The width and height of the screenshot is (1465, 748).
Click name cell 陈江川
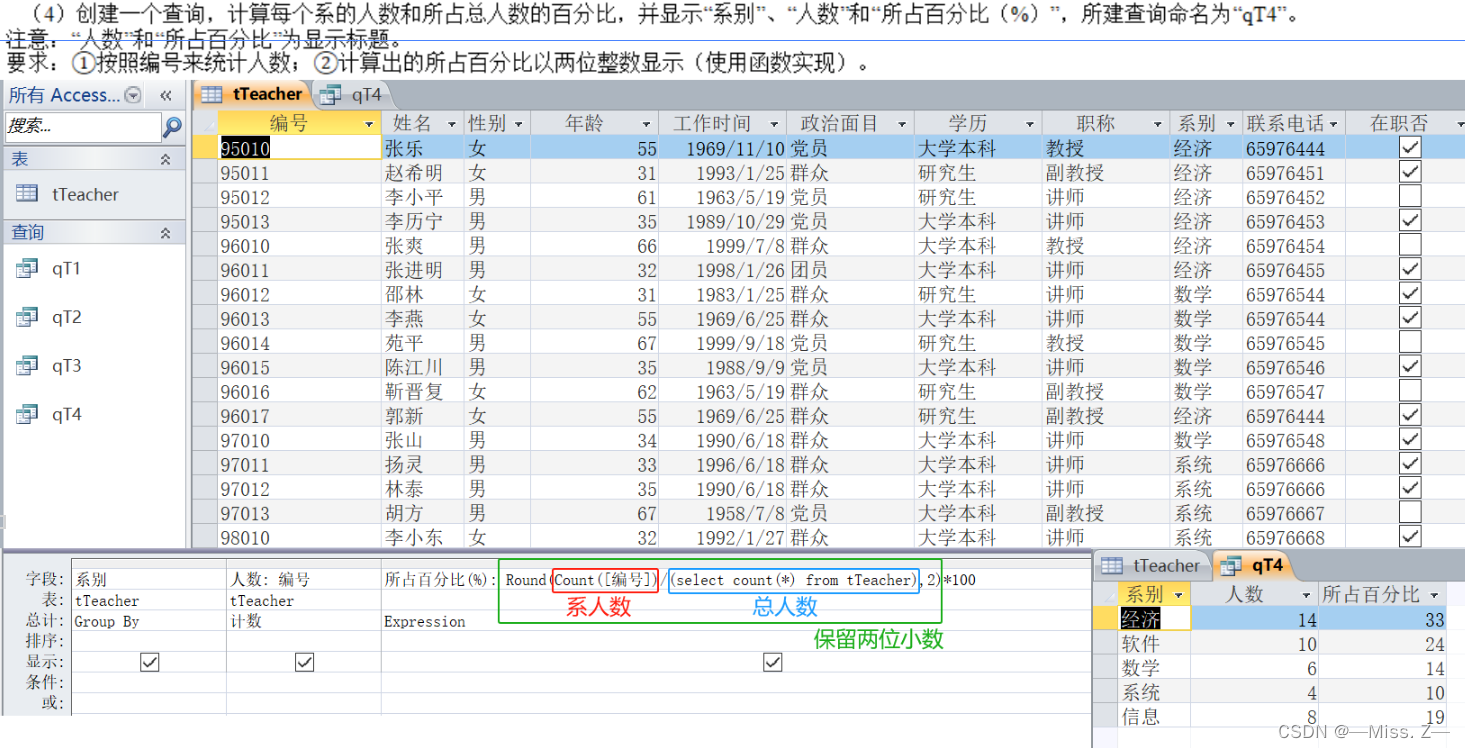pyautogui.click(x=423, y=367)
